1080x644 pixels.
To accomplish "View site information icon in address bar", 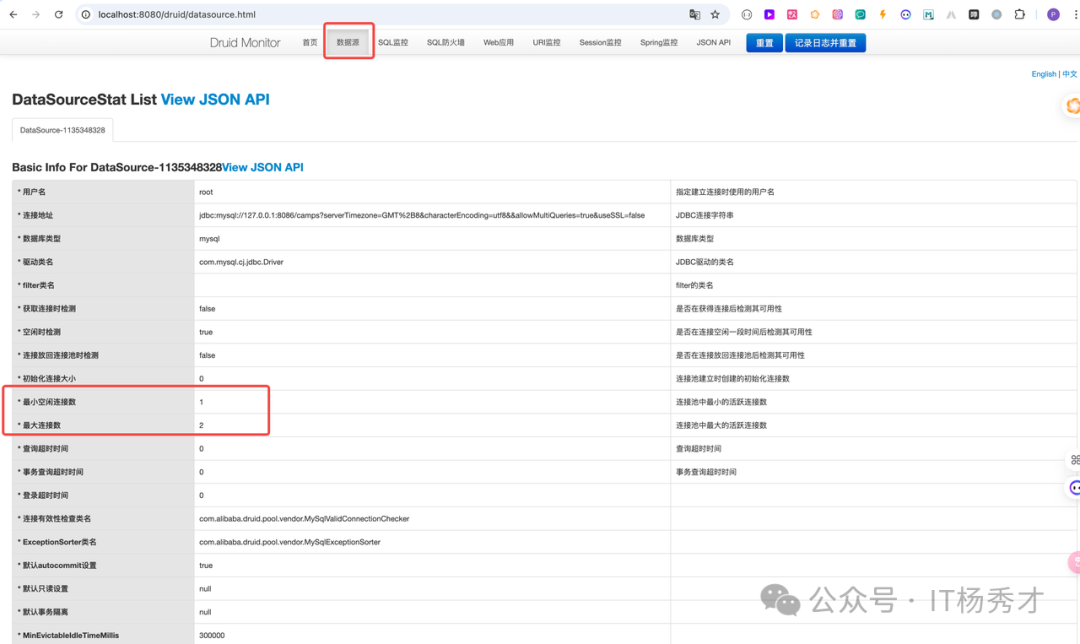I will click(86, 14).
